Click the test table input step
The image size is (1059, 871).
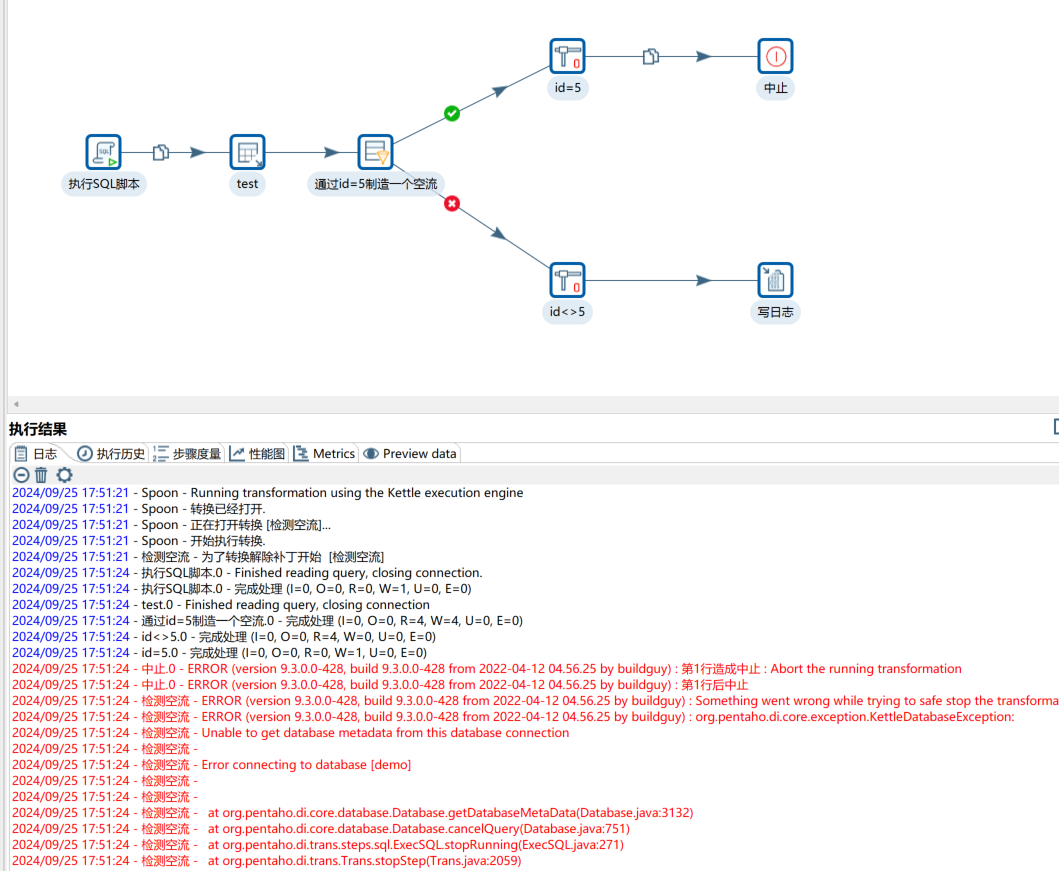click(x=247, y=152)
